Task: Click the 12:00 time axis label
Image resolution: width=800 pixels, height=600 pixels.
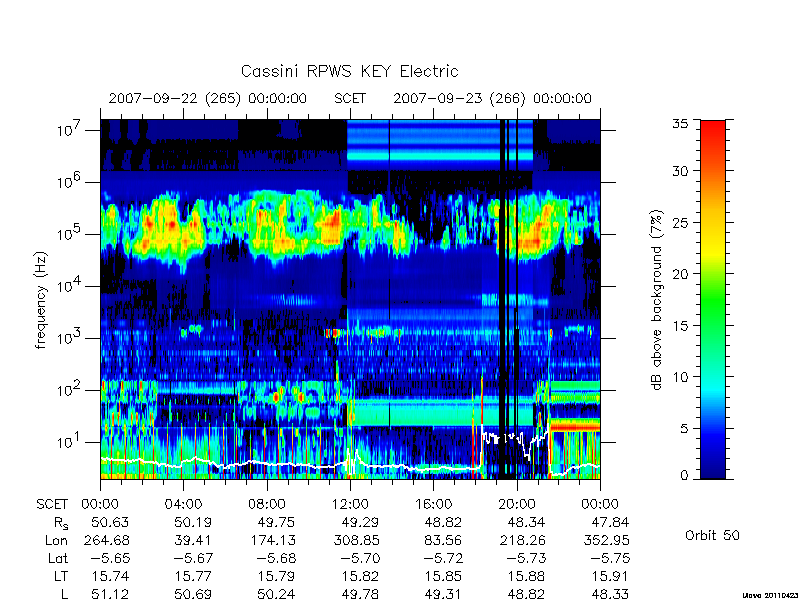Action: [350, 504]
